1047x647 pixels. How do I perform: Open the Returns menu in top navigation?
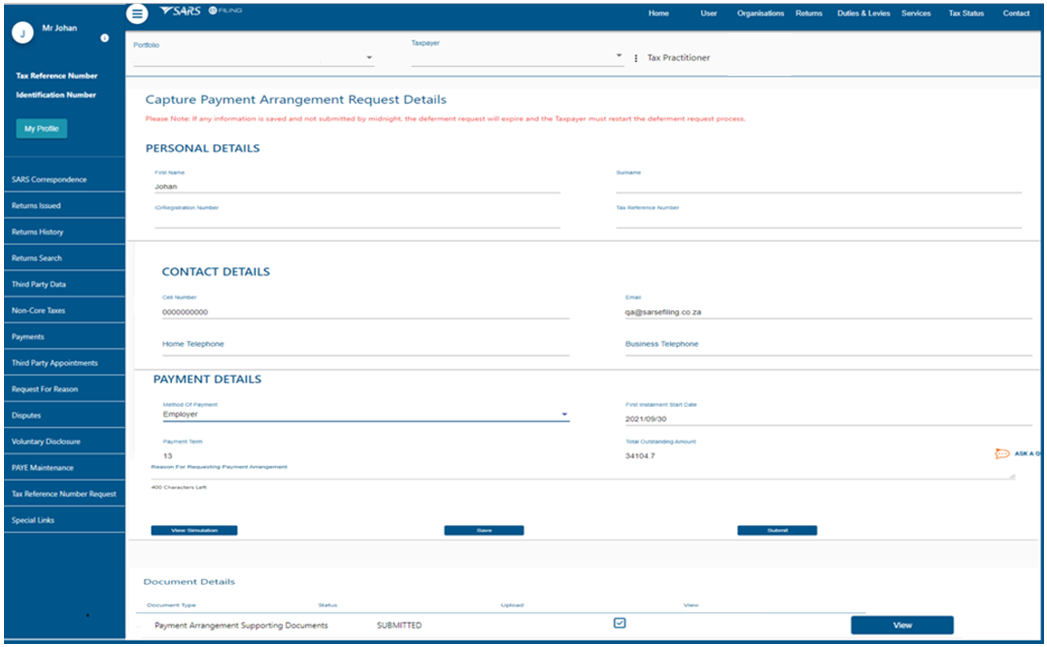[x=809, y=14]
